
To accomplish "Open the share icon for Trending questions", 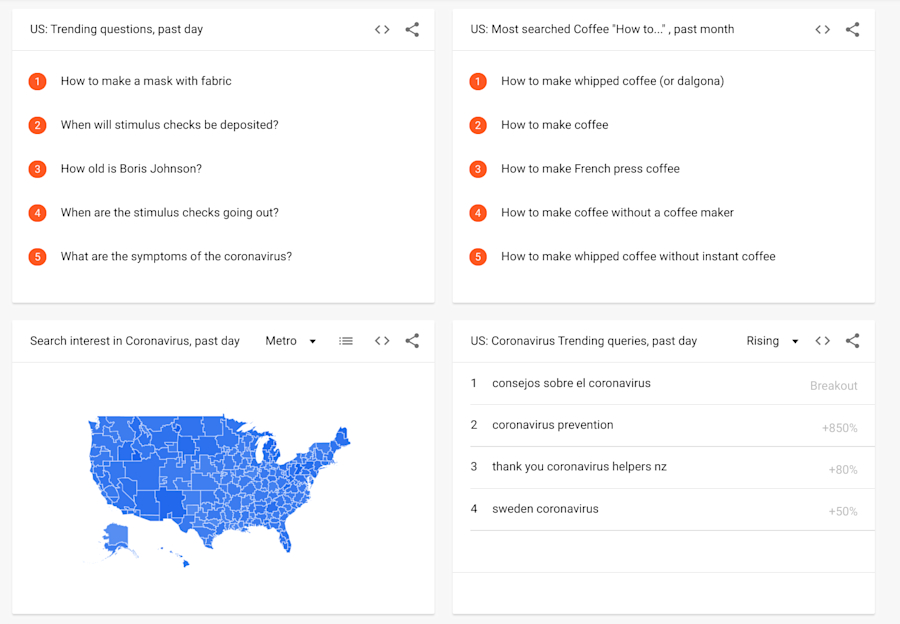I will click(412, 29).
